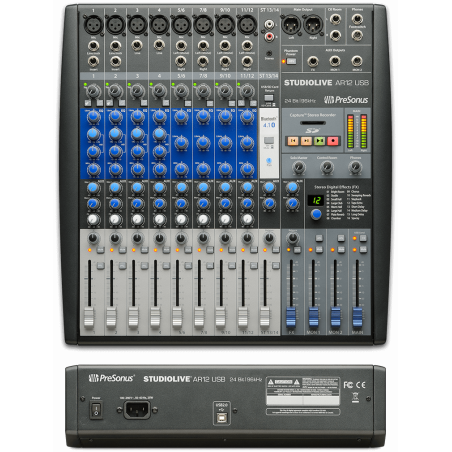This screenshot has width=452, height=452.
Task: Click the FX aux output jack
Action: [313, 61]
